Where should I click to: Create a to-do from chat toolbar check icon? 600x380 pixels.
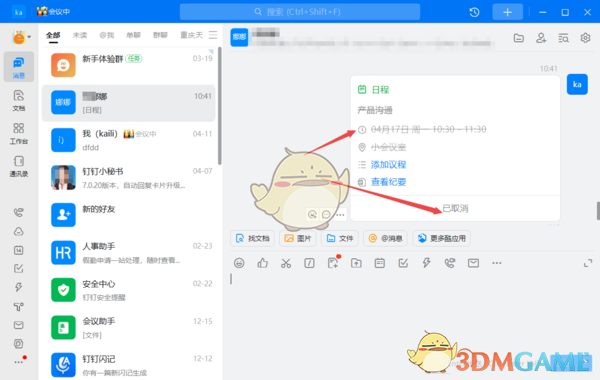403,263
